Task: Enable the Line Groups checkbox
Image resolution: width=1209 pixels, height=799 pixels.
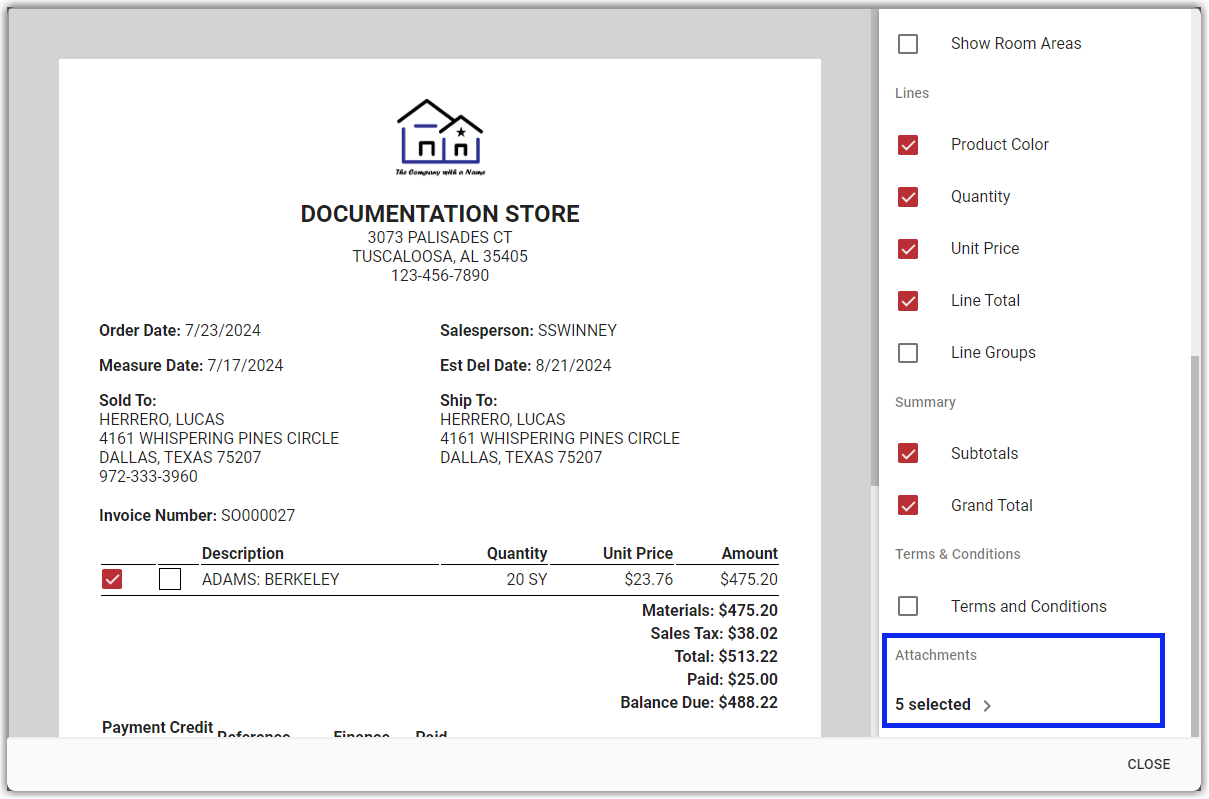Action: (x=908, y=353)
